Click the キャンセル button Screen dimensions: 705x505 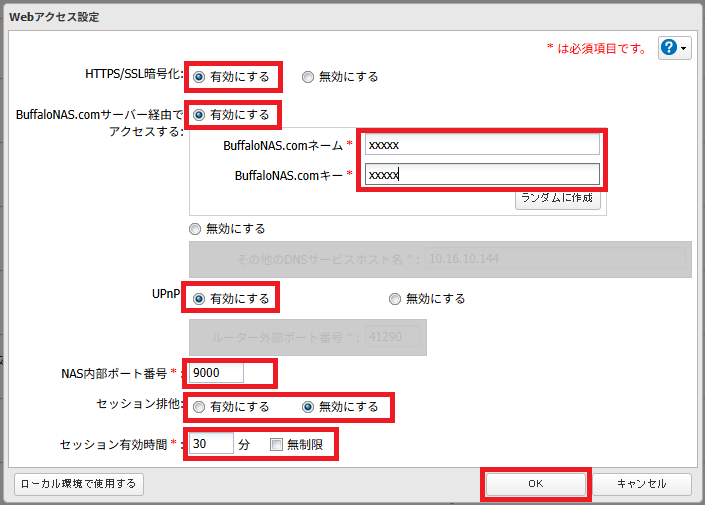click(x=642, y=484)
